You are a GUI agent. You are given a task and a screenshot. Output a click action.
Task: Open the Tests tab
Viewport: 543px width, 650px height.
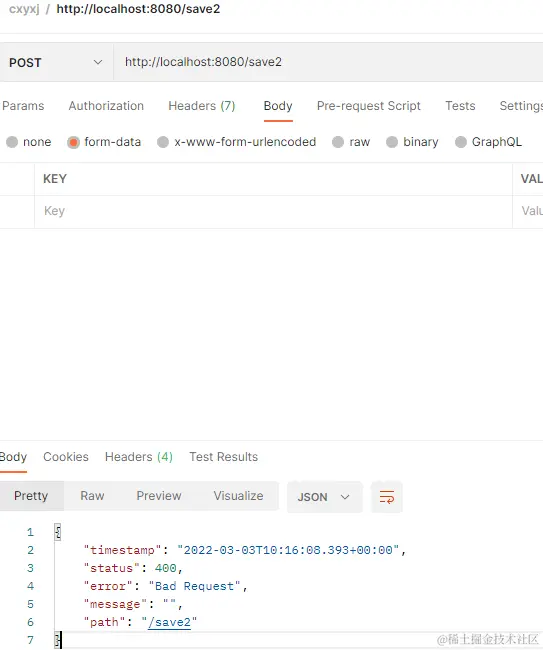tap(460, 106)
